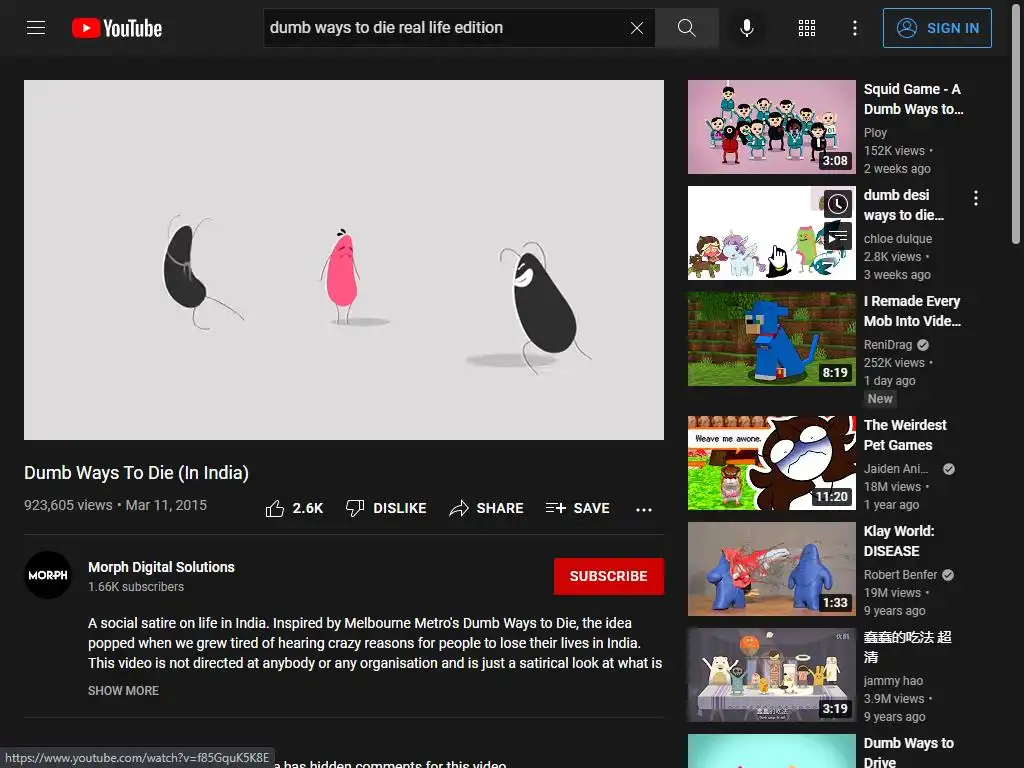Screen dimensions: 1024x768
Task: Open options menu for dumb desi video
Action: point(976,199)
